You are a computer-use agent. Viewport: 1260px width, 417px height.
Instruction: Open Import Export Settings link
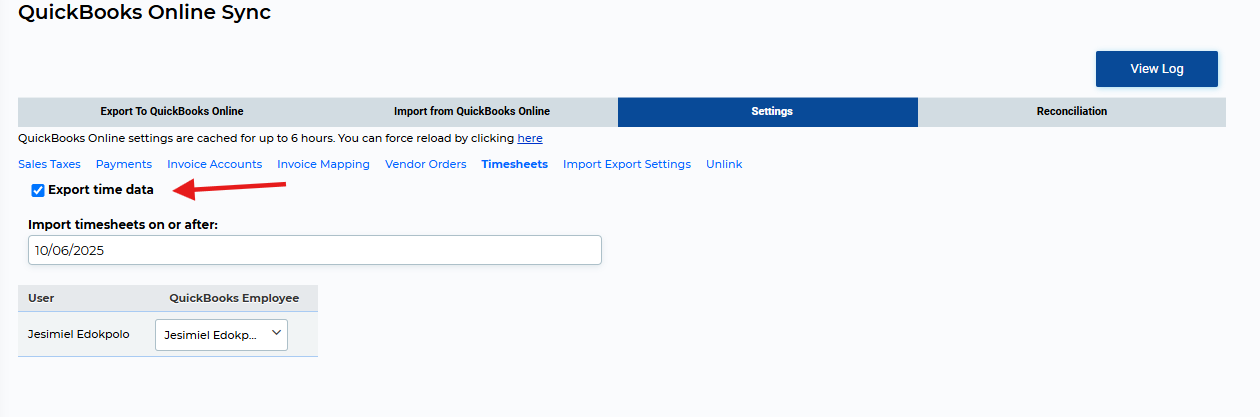click(627, 164)
